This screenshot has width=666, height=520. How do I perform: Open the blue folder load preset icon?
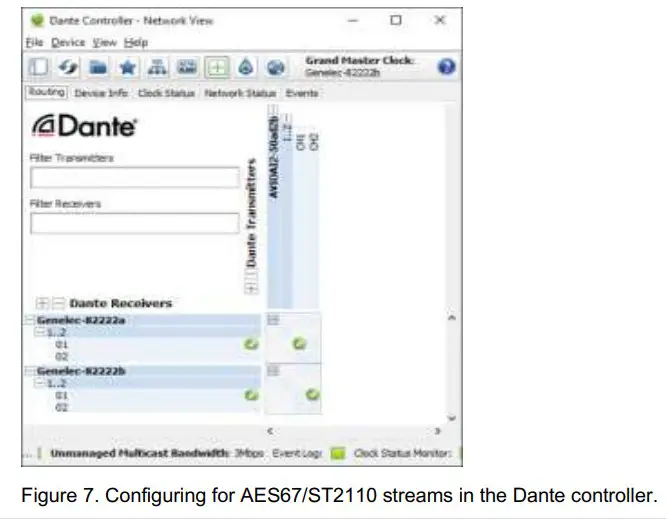[x=98, y=67]
